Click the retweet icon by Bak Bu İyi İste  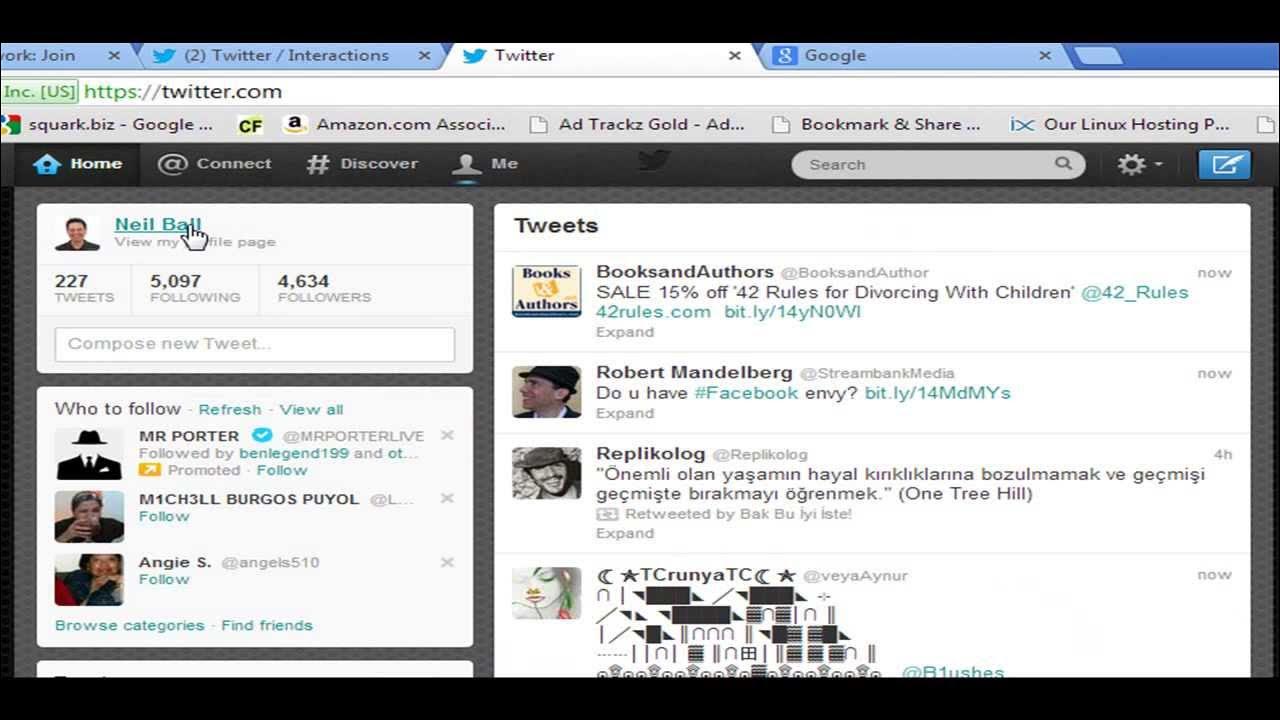607,514
